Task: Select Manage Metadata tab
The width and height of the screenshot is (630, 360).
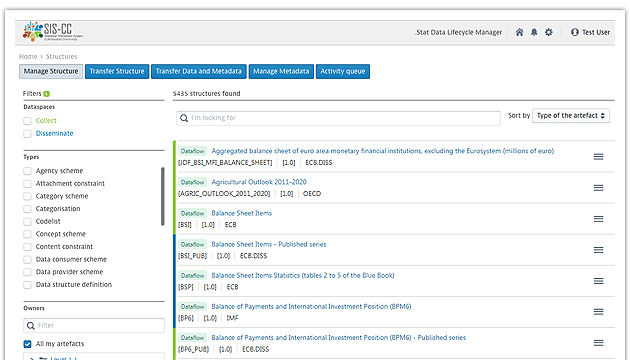Action: [x=281, y=72]
